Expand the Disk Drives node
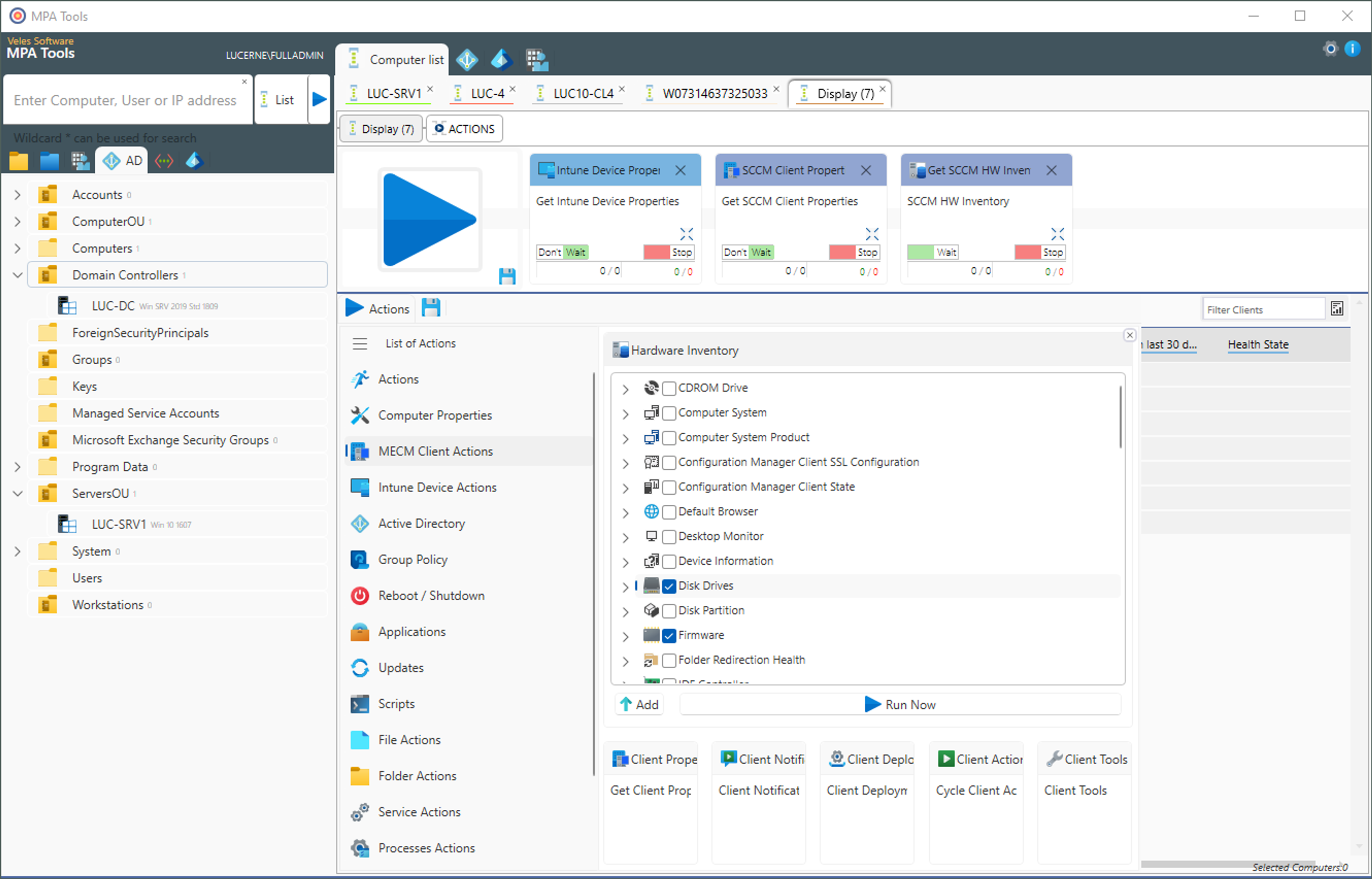The height and width of the screenshot is (879, 1372). (x=625, y=587)
